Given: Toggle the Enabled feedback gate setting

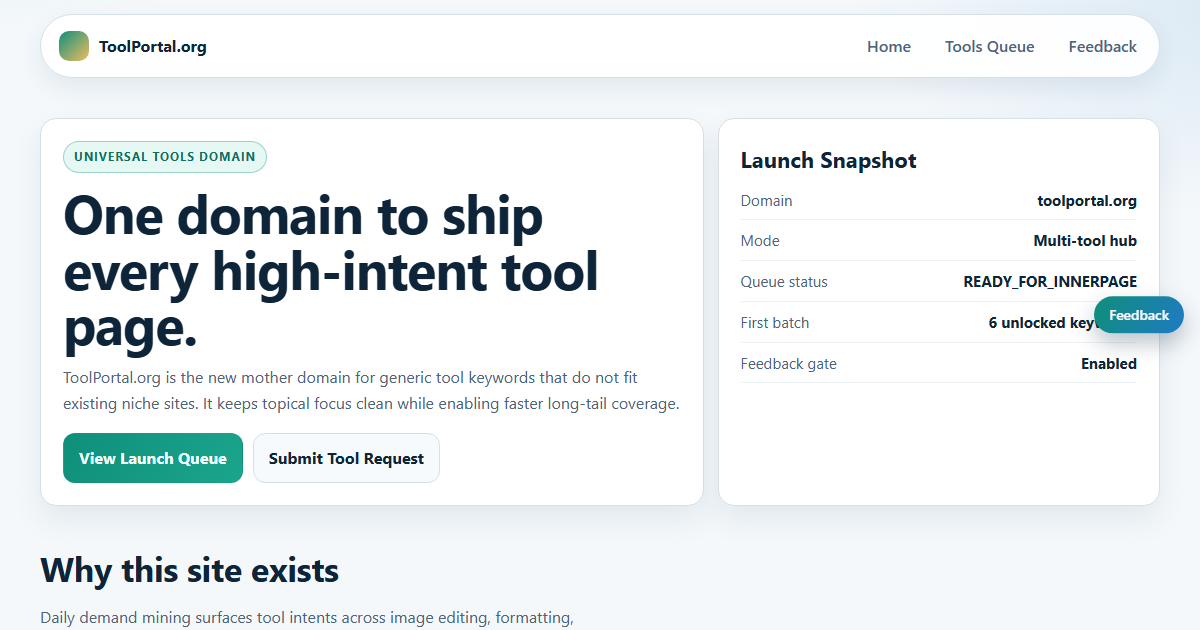Looking at the screenshot, I should click(x=1108, y=364).
